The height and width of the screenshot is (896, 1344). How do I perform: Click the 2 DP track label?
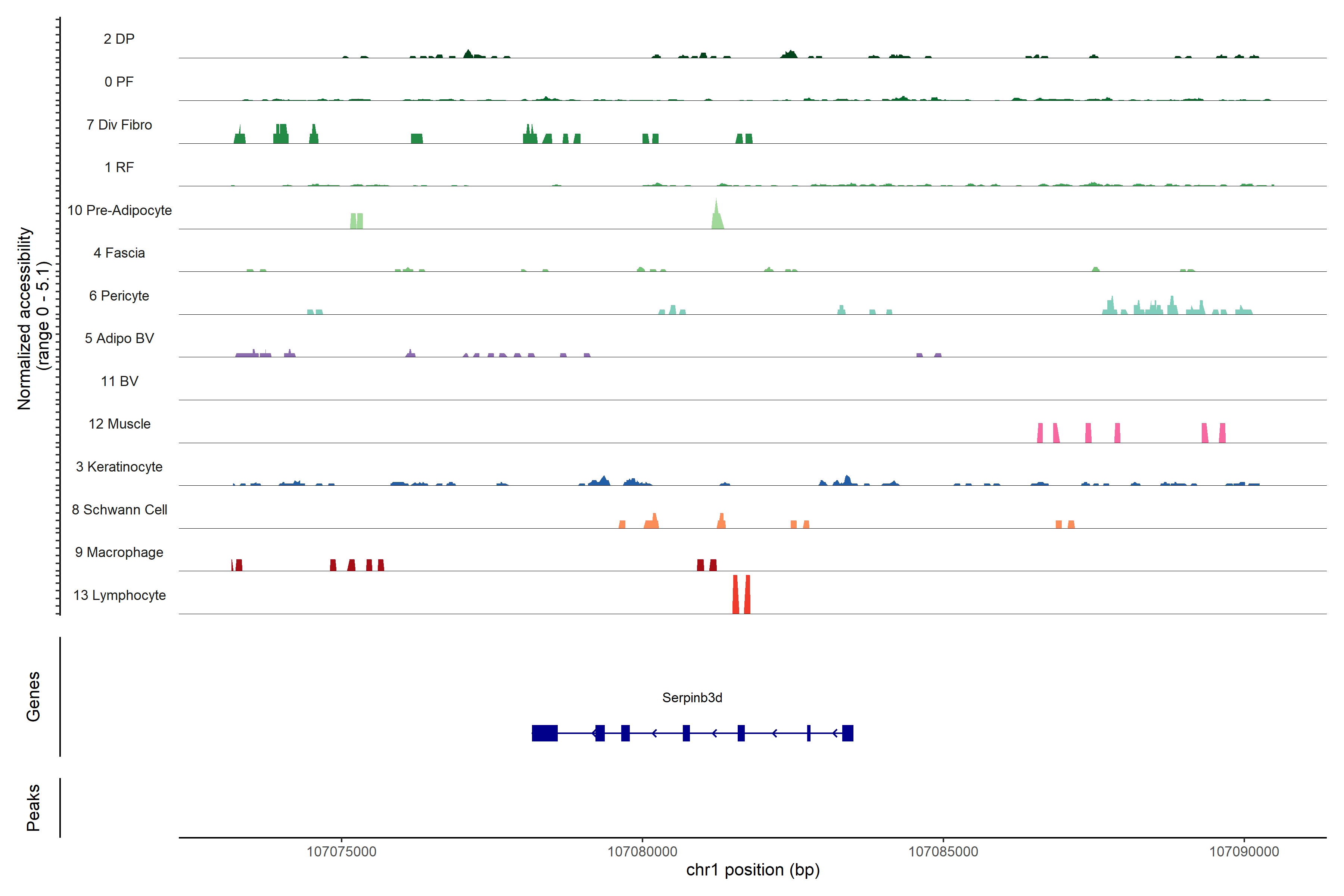119,39
